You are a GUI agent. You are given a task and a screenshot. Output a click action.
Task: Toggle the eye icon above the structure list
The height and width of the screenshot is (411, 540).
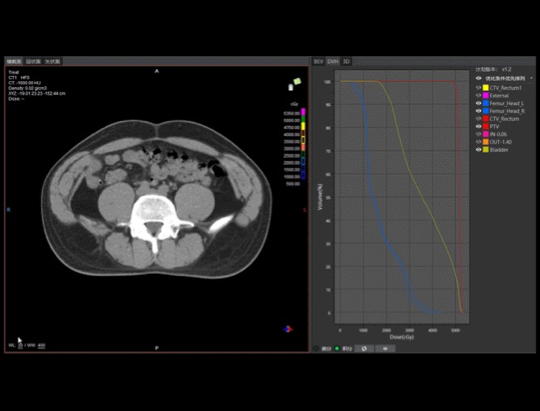coord(478,79)
